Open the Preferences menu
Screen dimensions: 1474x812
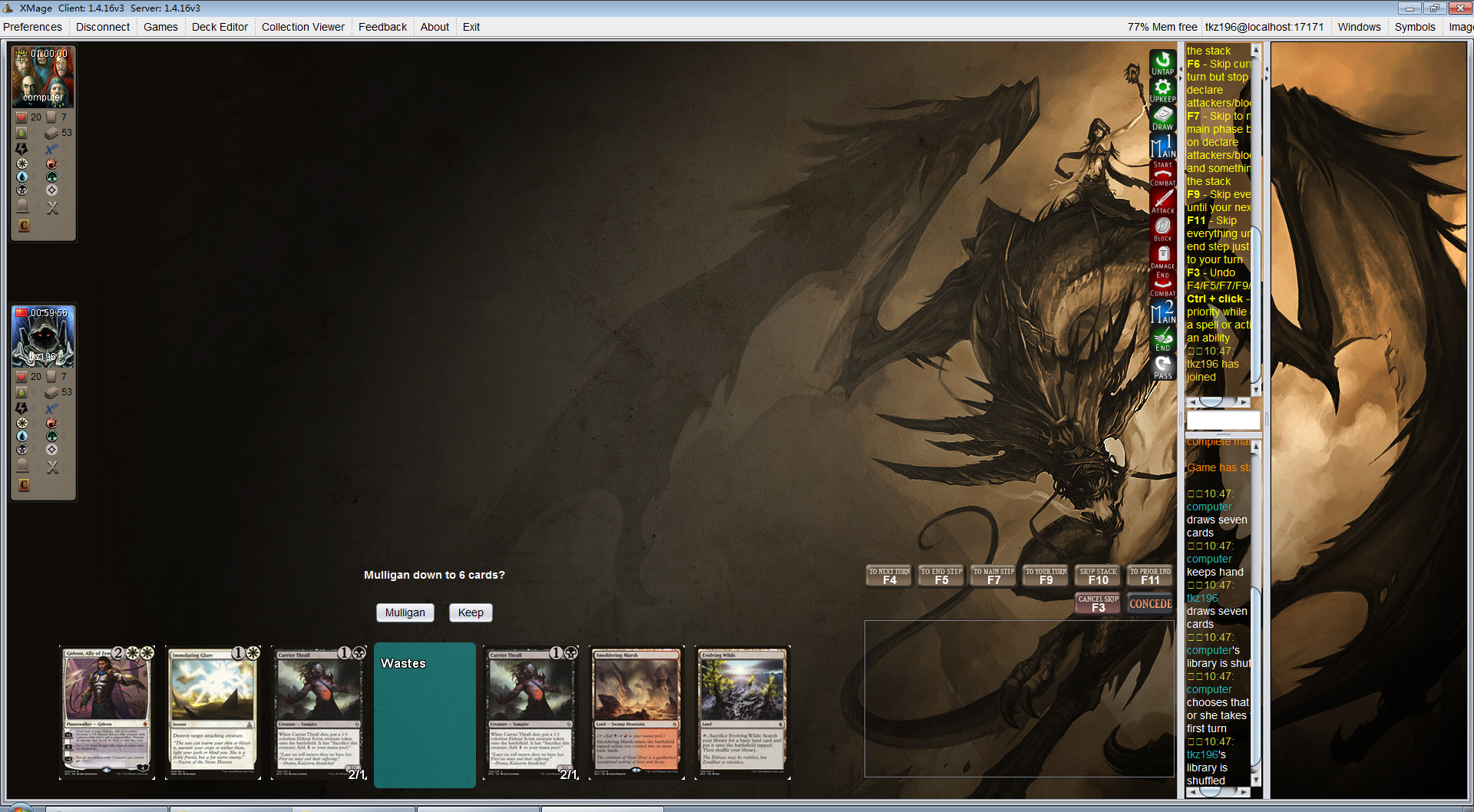point(32,27)
